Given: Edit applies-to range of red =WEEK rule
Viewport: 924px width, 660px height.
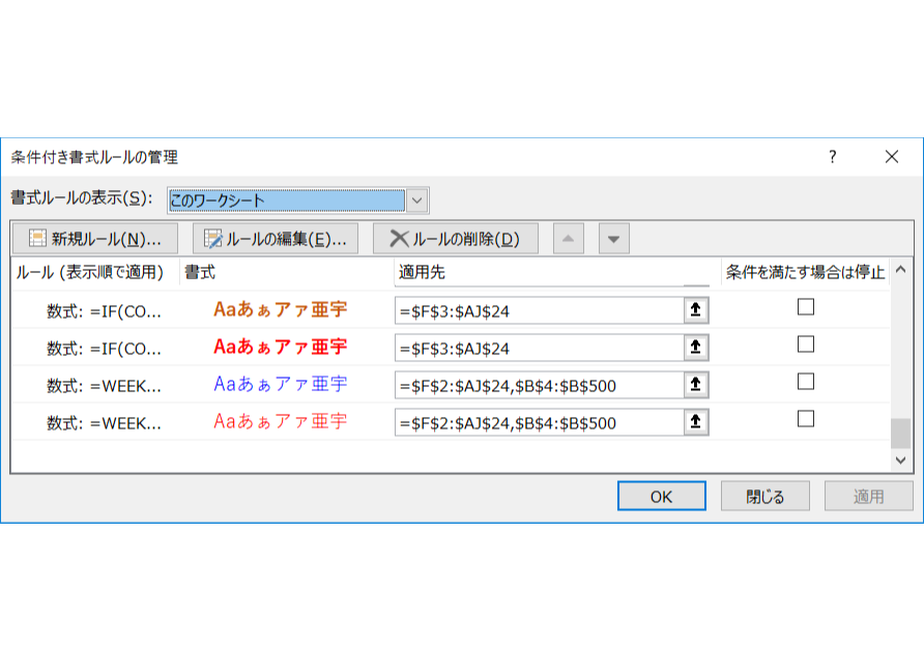Looking at the screenshot, I should (x=539, y=423).
